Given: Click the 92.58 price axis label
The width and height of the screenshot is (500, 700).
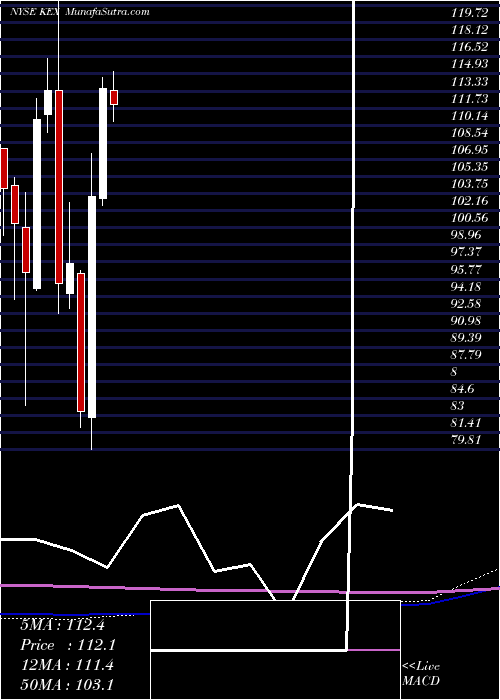Looking at the screenshot, I should (x=467, y=303).
